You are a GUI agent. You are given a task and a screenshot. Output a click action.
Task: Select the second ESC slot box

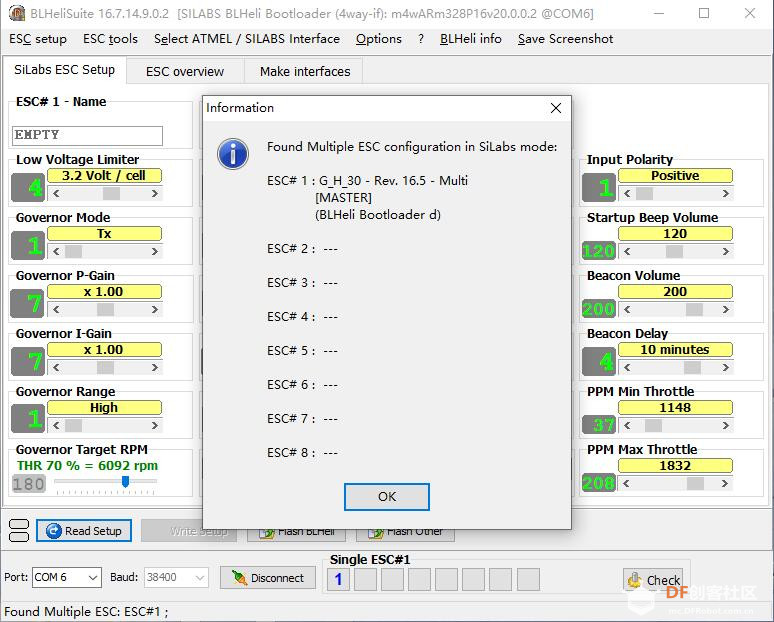(x=365, y=579)
